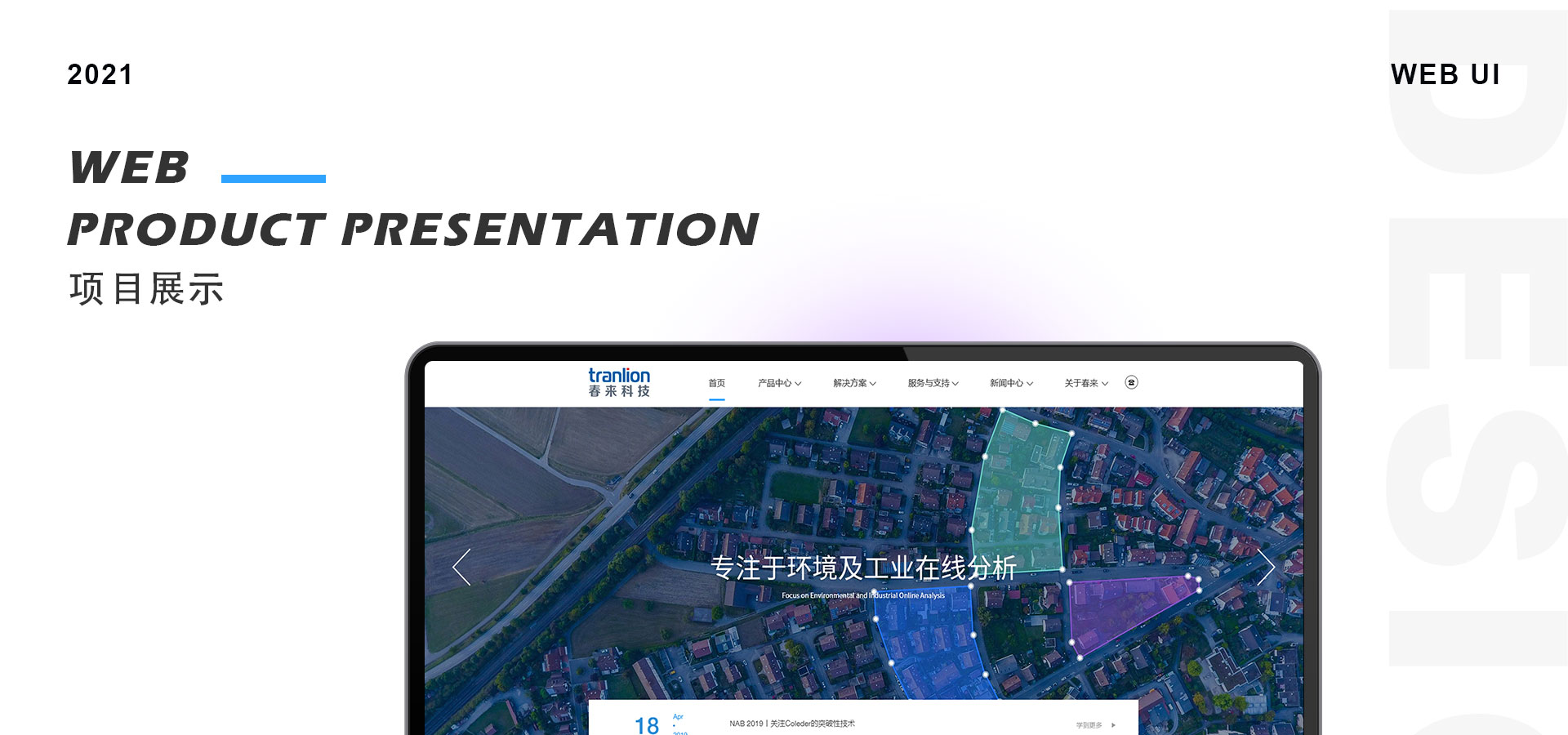Click the news date 18 Apr
This screenshot has width=1568, height=735.
pos(647,724)
